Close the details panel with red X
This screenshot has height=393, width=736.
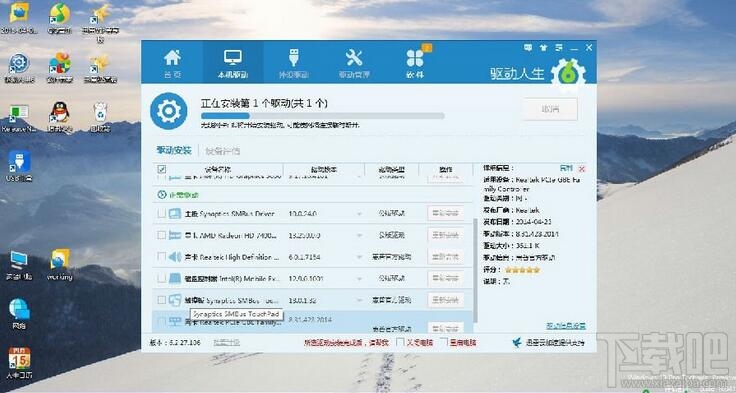582,169
